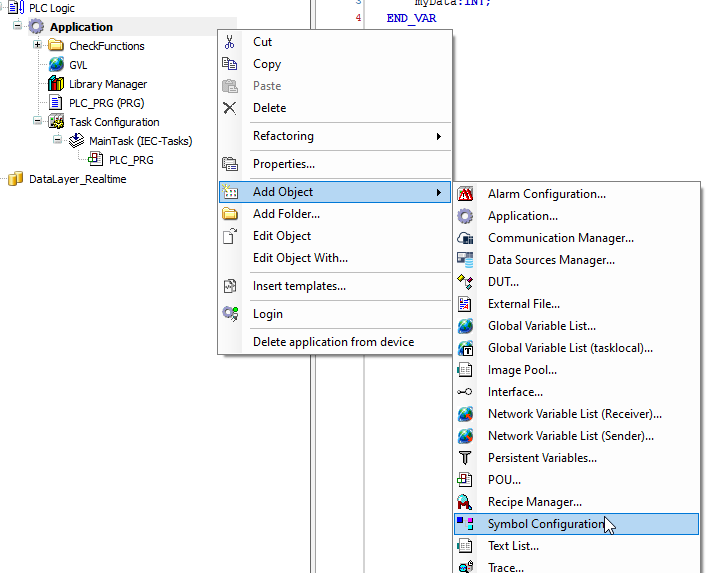
Task: Click the Edit Object icon
Action: pos(230,236)
